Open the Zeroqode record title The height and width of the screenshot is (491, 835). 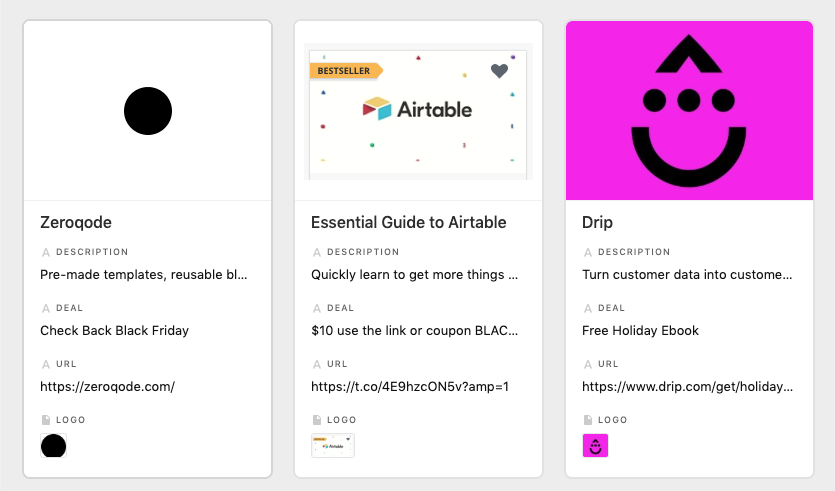(x=76, y=222)
